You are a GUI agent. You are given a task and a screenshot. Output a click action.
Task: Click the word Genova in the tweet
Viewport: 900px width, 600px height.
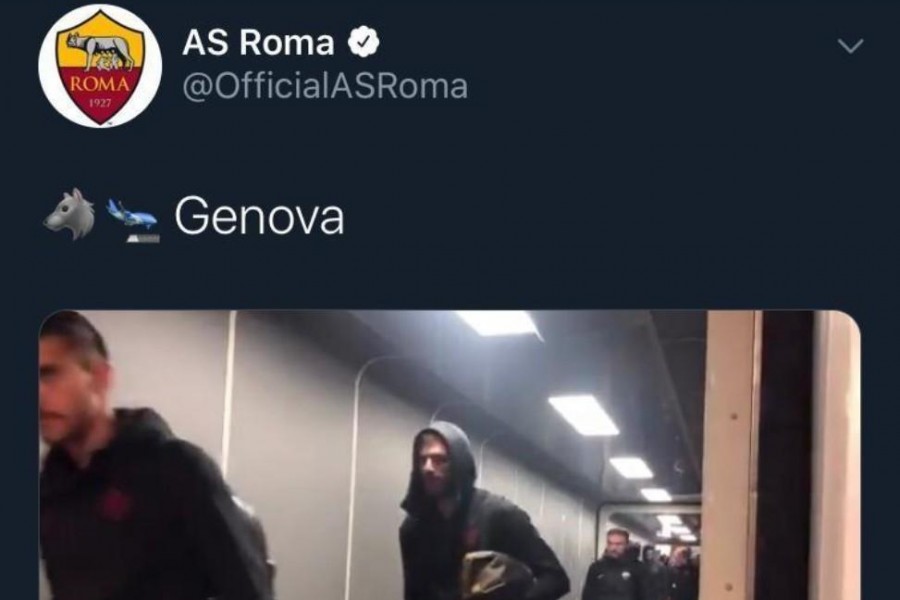coord(259,216)
